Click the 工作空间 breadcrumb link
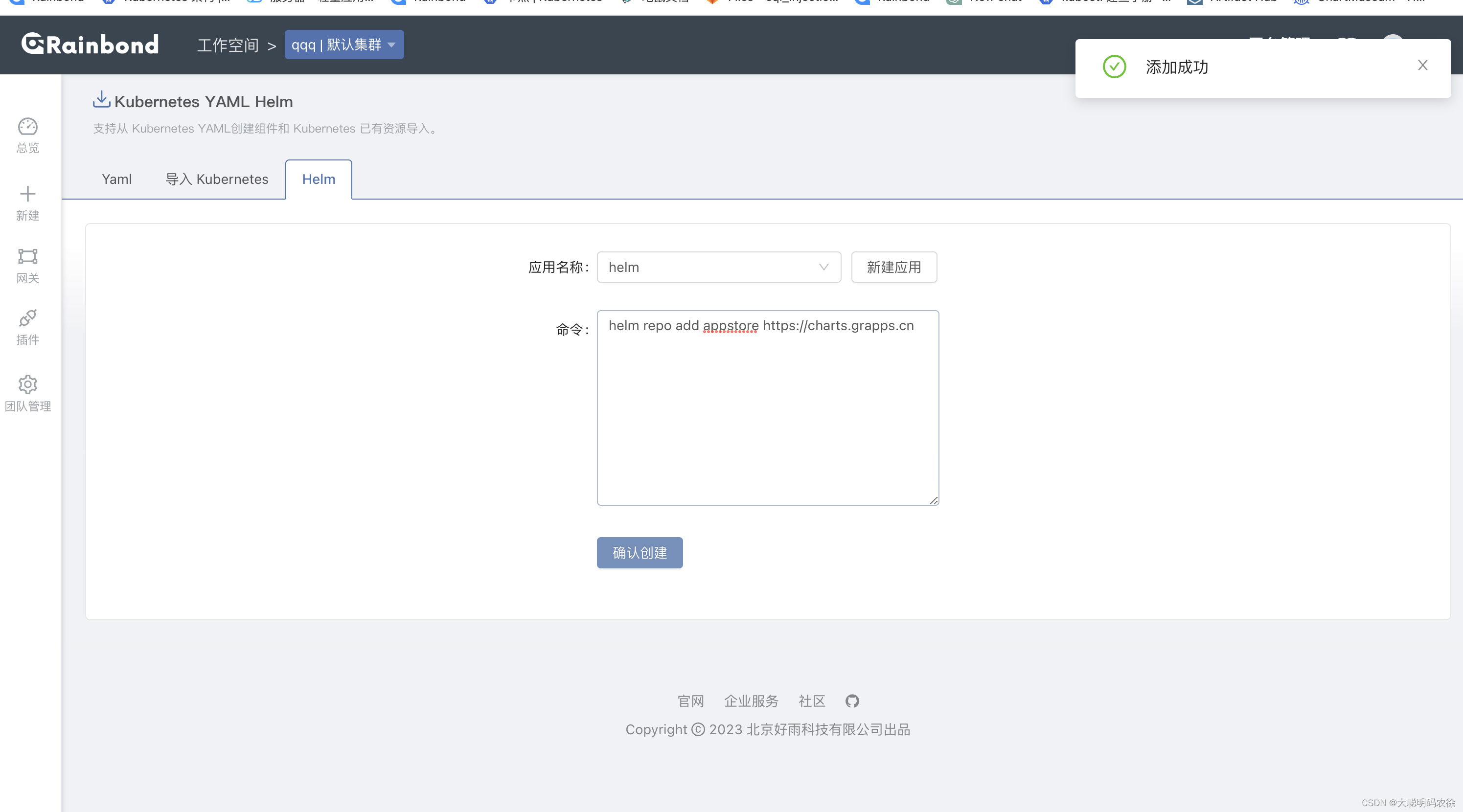This screenshot has width=1463, height=812. [x=228, y=45]
